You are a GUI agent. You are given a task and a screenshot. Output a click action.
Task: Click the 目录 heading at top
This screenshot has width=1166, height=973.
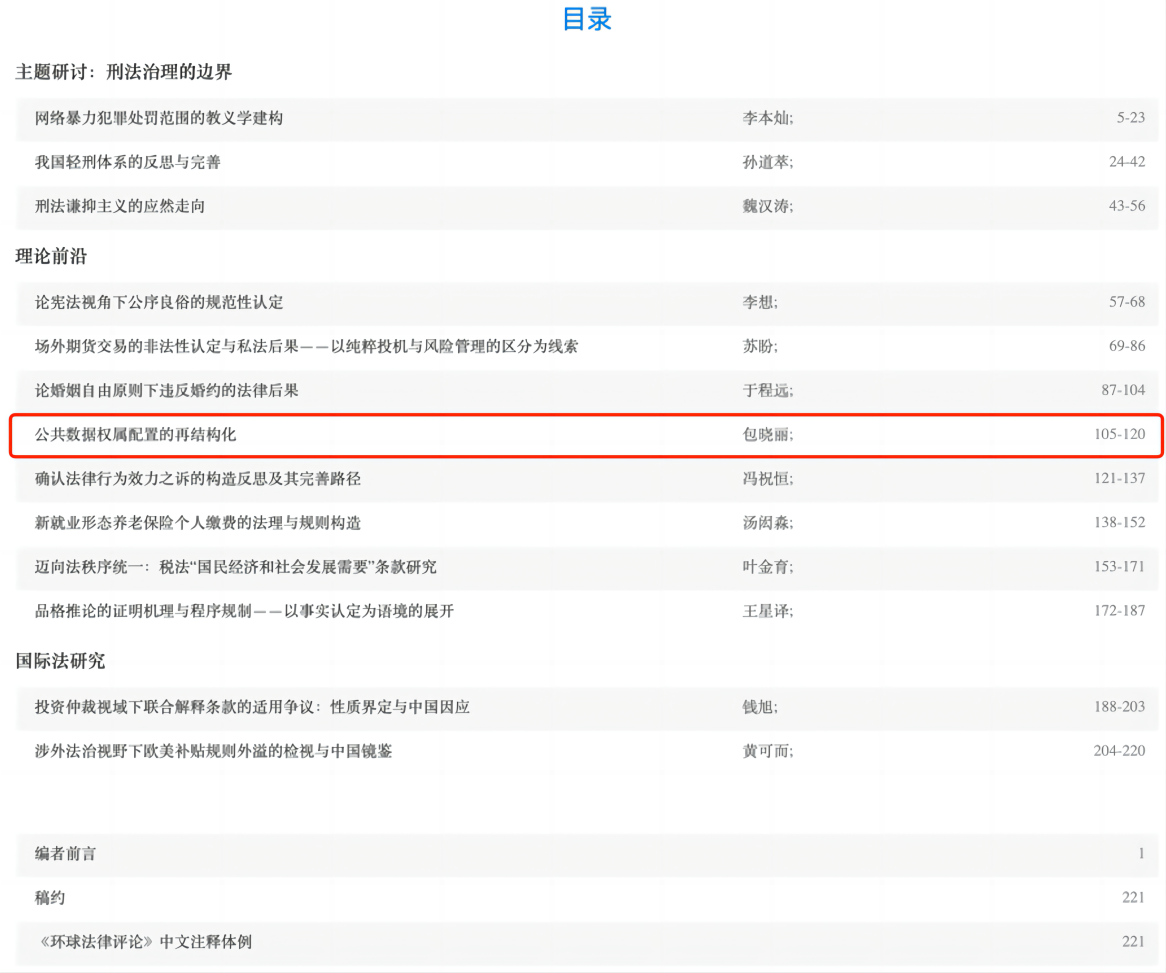587,19
